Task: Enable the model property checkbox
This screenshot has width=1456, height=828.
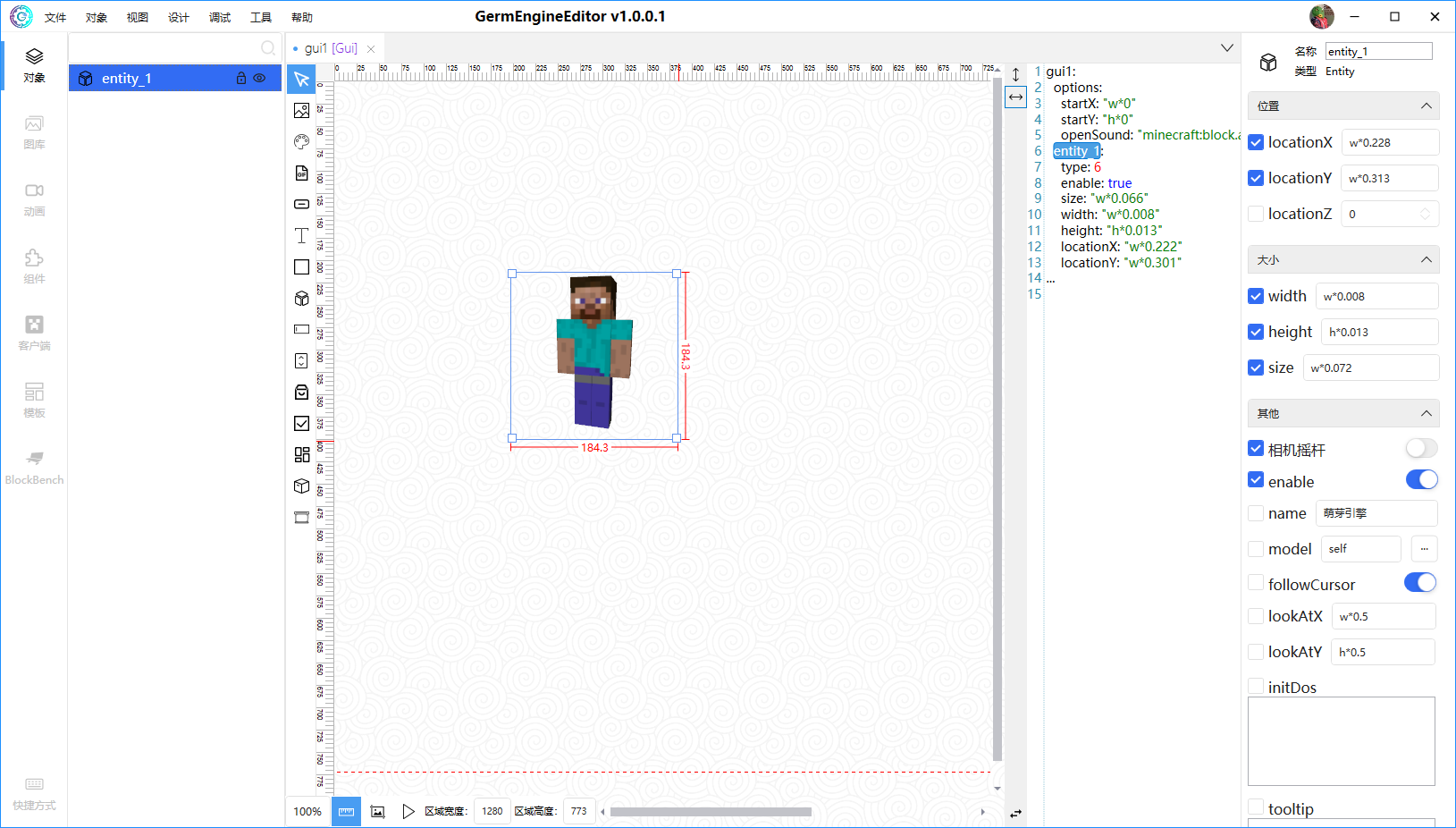Action: (x=1256, y=549)
